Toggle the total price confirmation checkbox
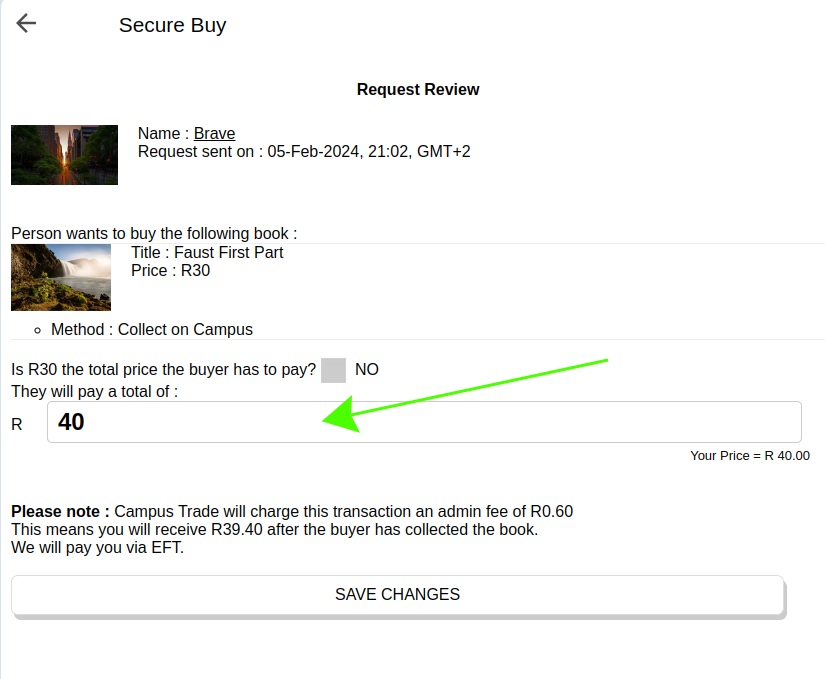 point(333,370)
